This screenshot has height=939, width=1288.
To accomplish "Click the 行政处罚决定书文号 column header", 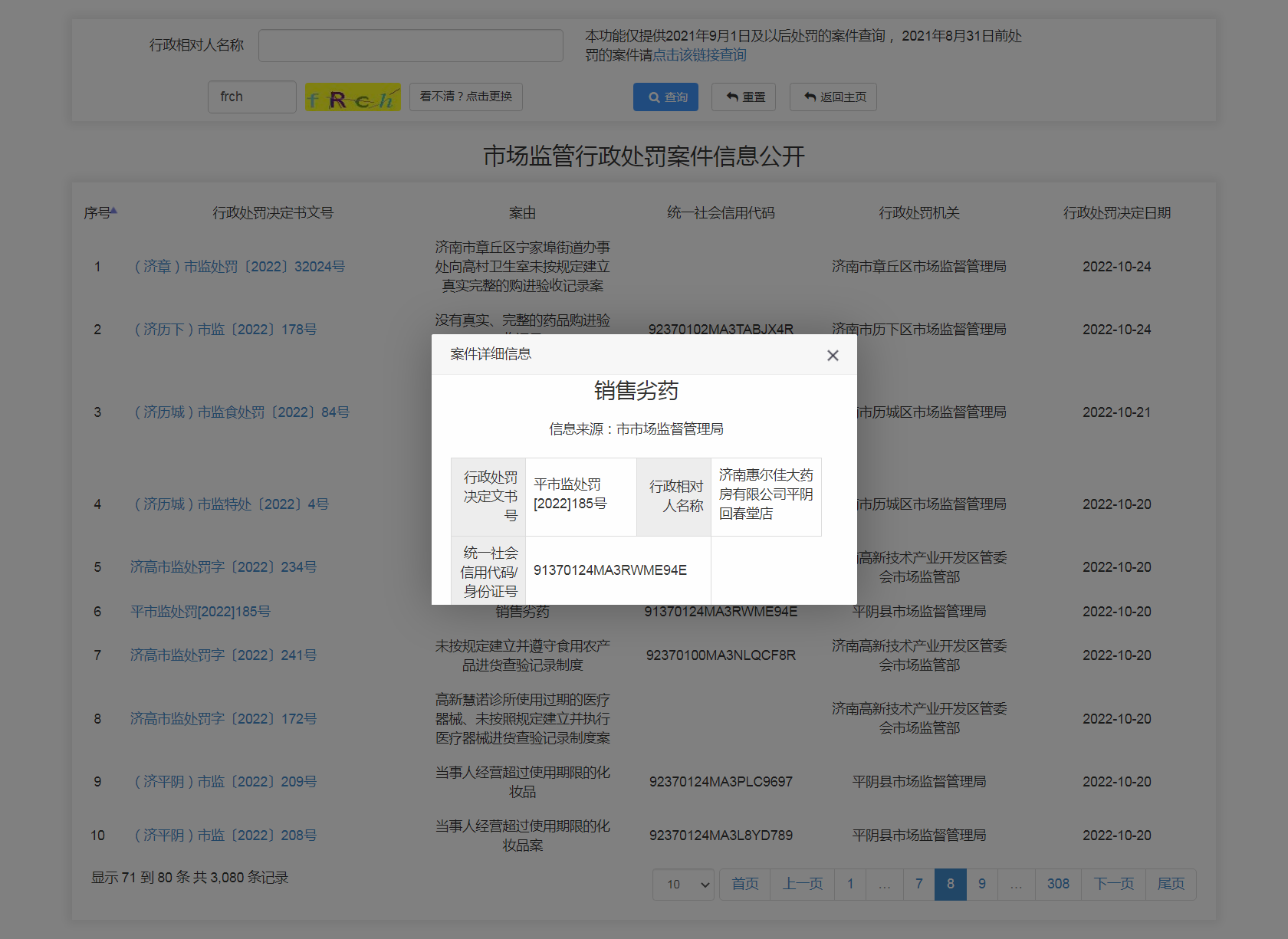I will click(x=273, y=213).
